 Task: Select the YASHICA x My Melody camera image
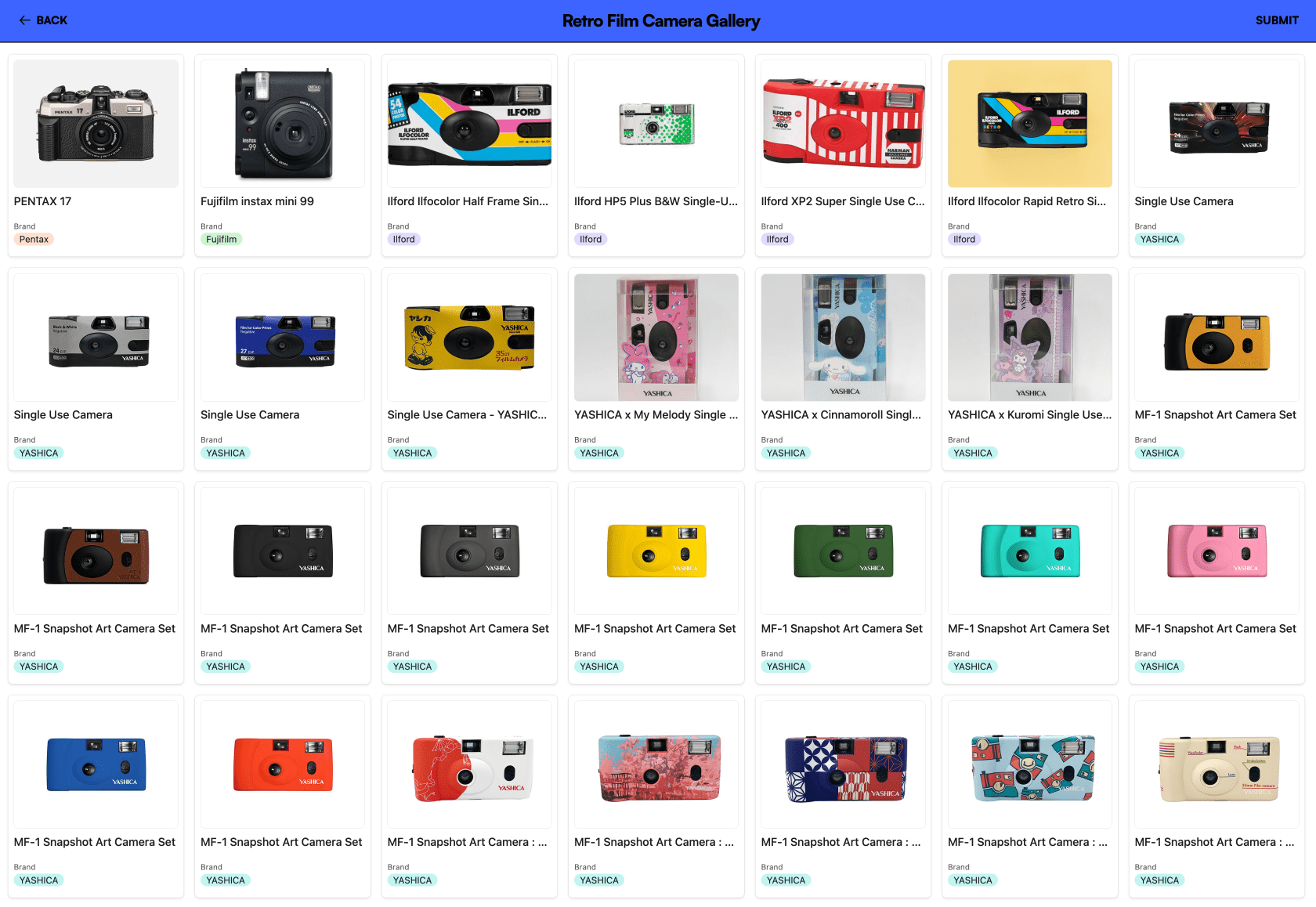click(x=656, y=338)
